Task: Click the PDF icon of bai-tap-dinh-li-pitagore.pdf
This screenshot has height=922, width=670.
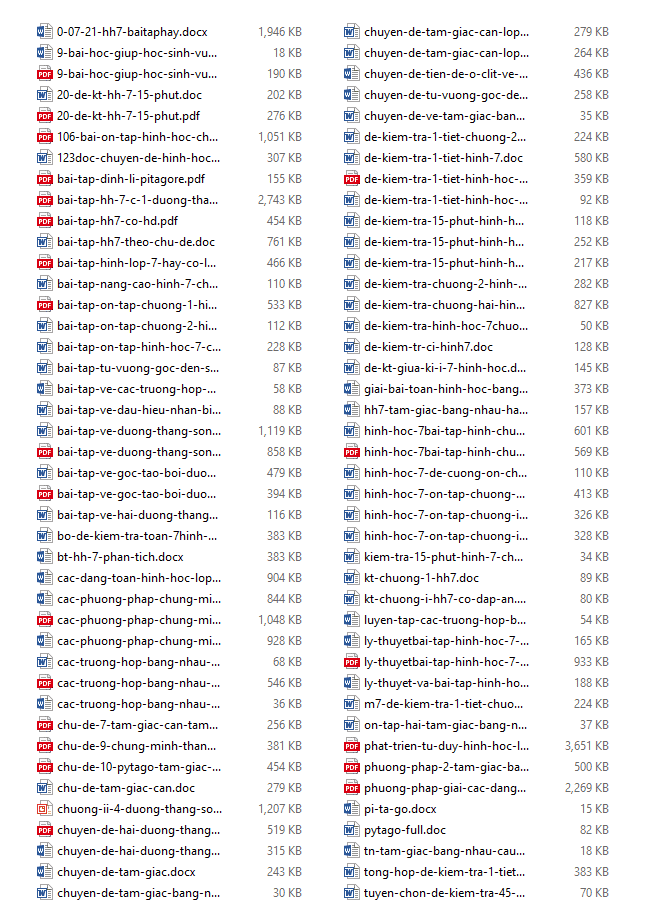Action: 44,179
